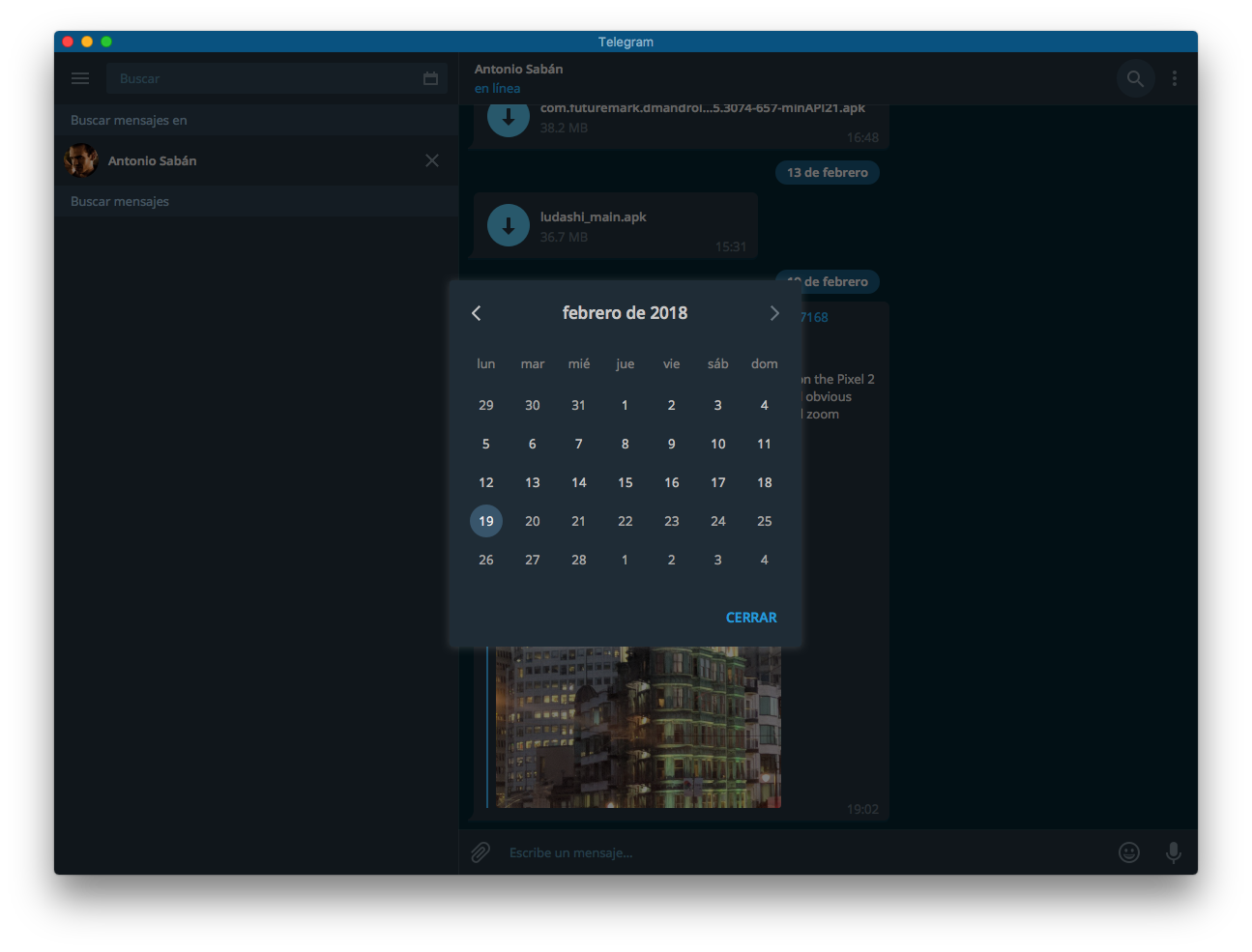Click the Buscar search input field
This screenshot has width=1252, height=952.
(266, 78)
